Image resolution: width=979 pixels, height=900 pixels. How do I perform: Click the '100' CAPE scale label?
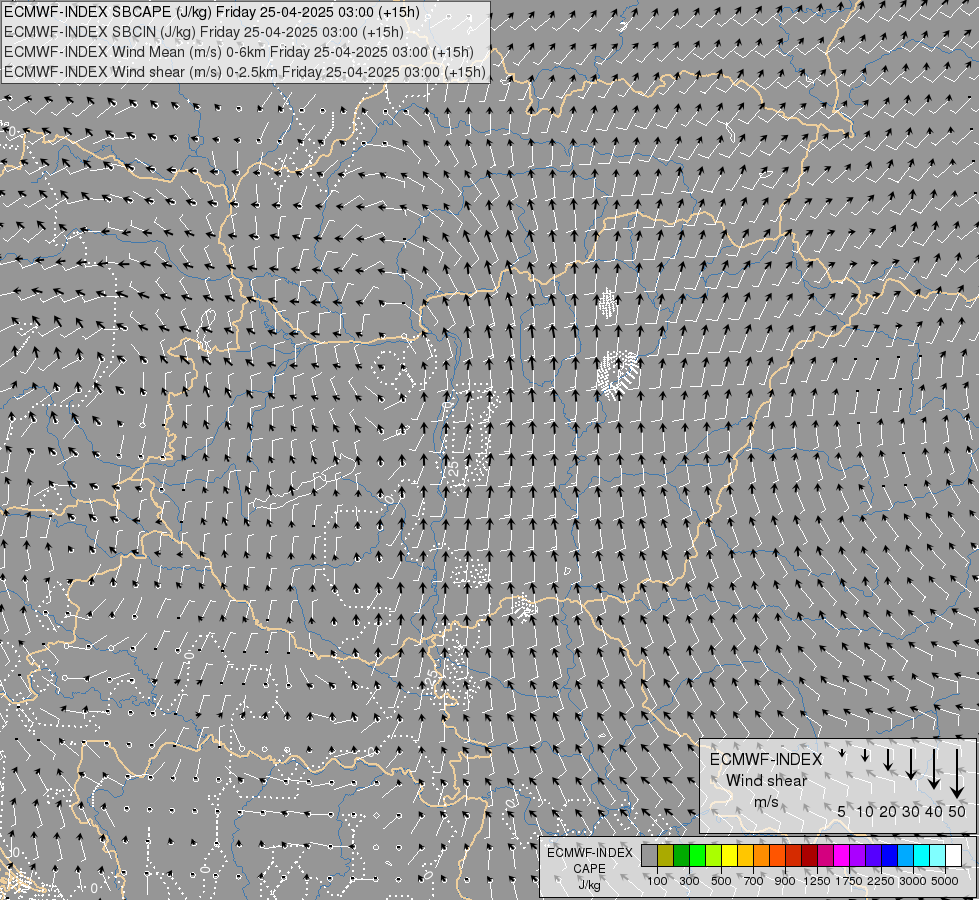[x=657, y=881]
